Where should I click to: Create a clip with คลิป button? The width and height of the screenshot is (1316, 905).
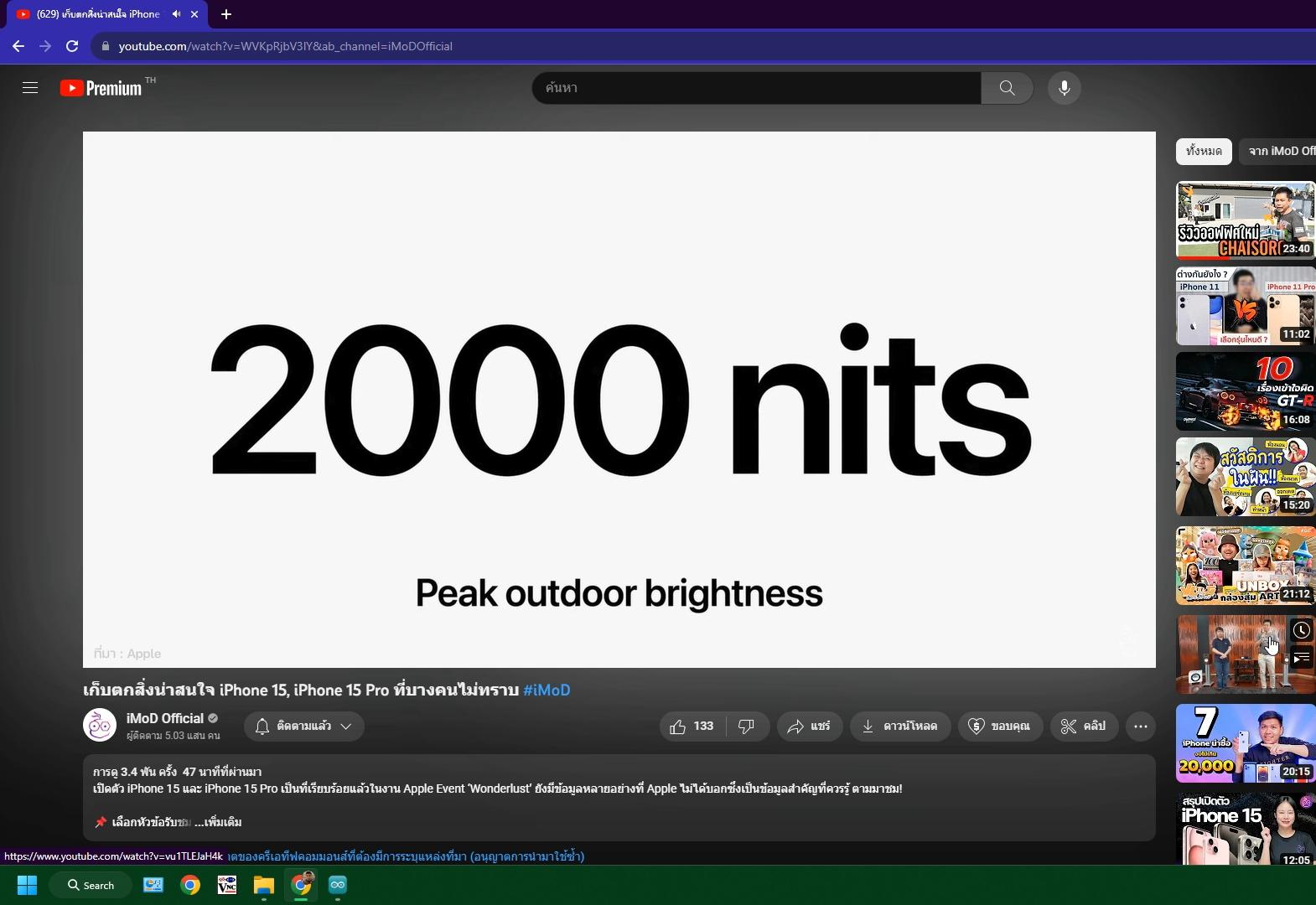[1084, 727]
